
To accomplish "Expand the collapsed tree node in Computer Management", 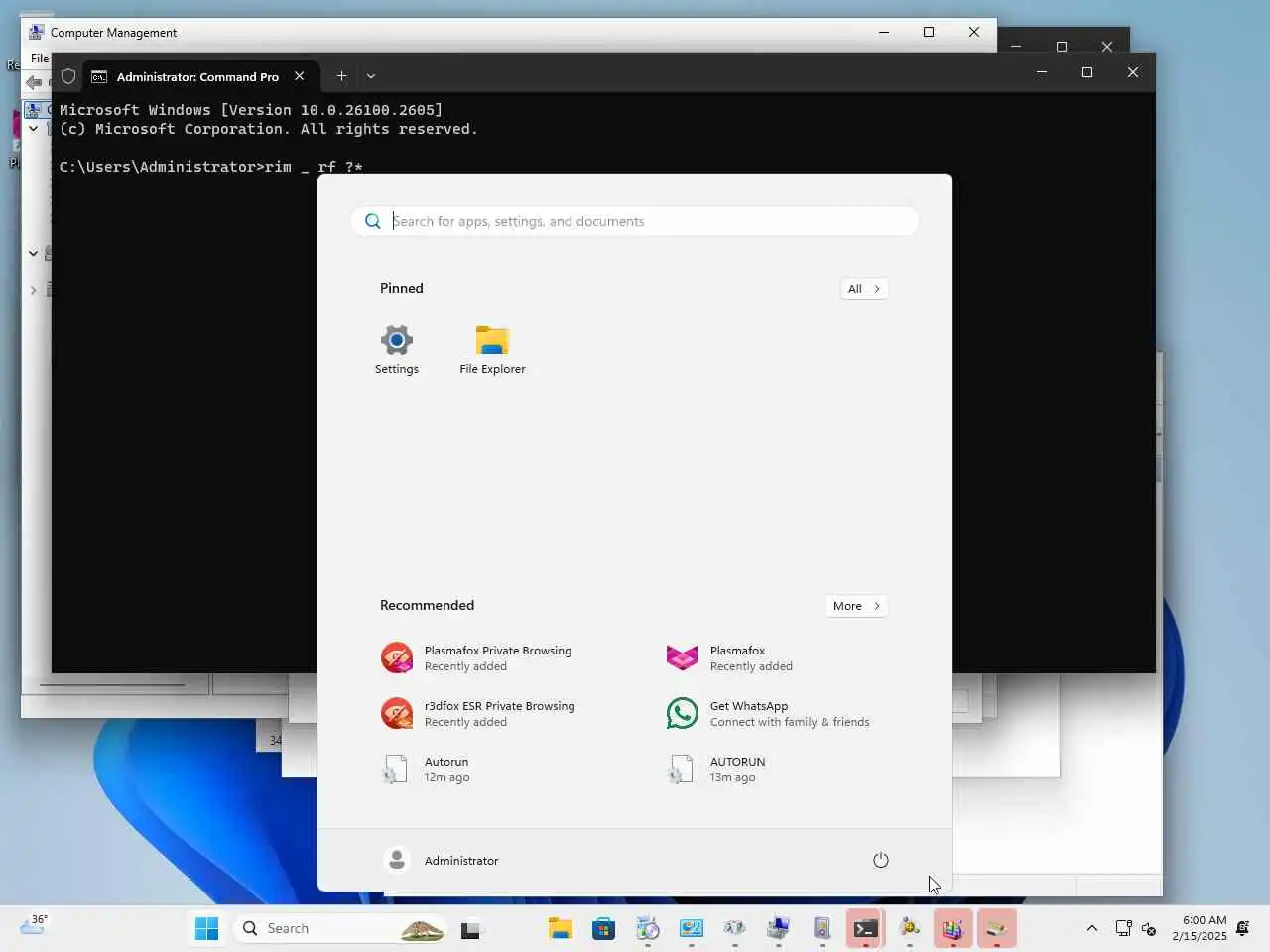I will (x=33, y=290).
